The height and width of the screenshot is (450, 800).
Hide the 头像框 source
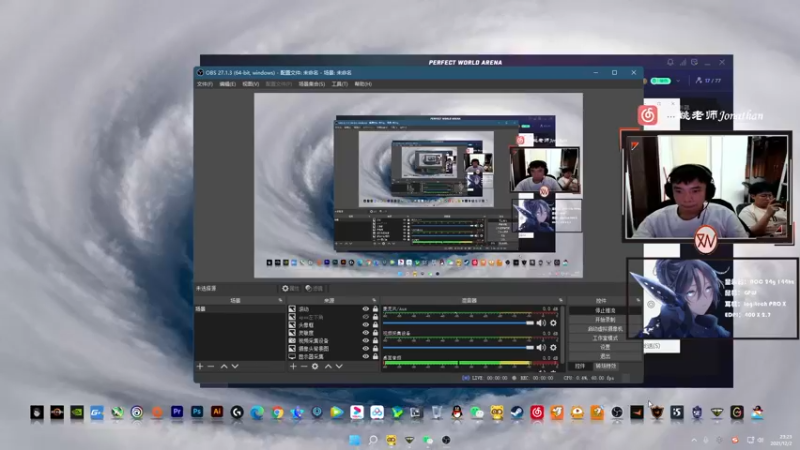click(x=365, y=324)
